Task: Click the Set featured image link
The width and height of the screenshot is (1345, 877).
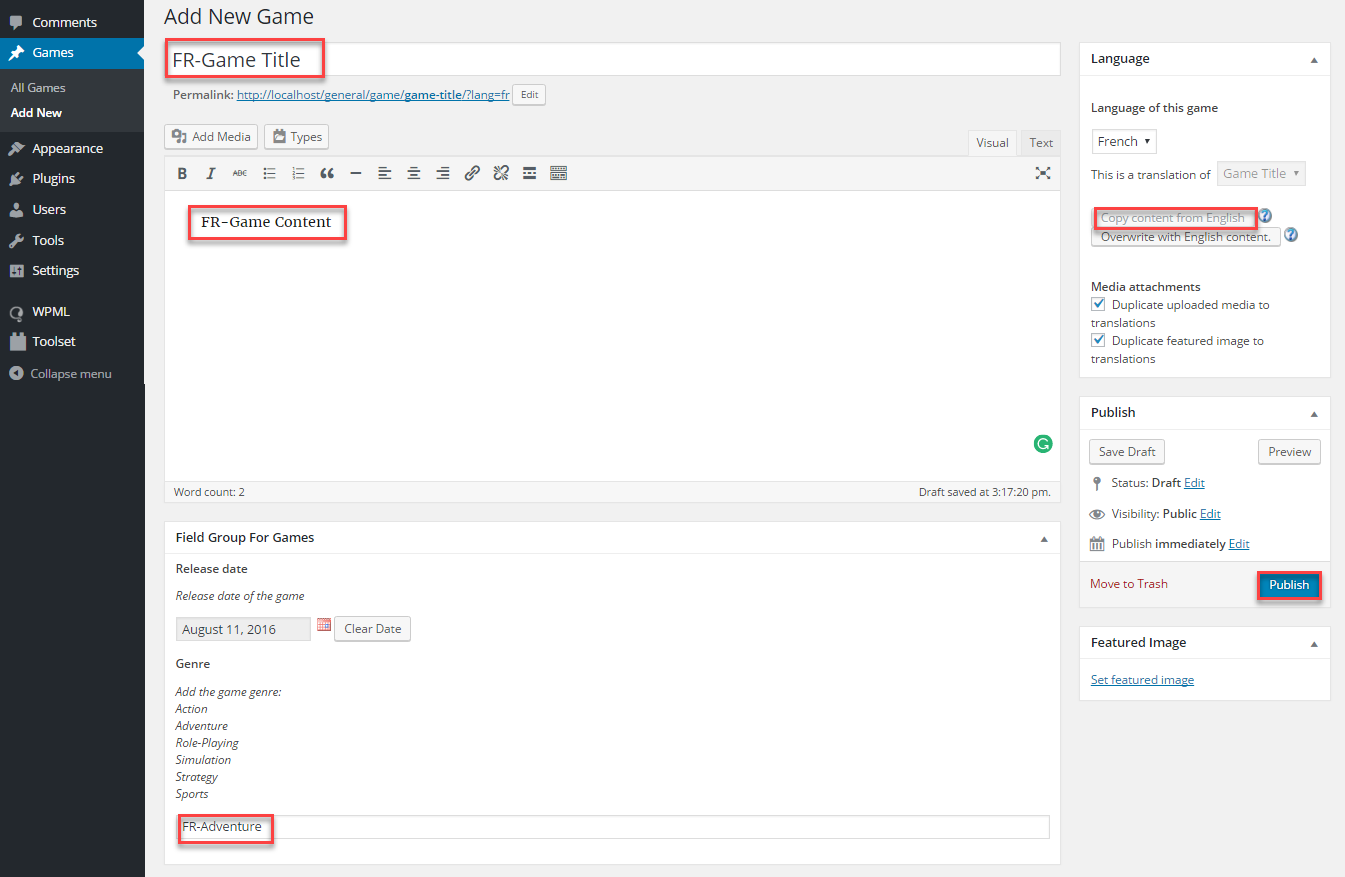Action: tap(1142, 680)
